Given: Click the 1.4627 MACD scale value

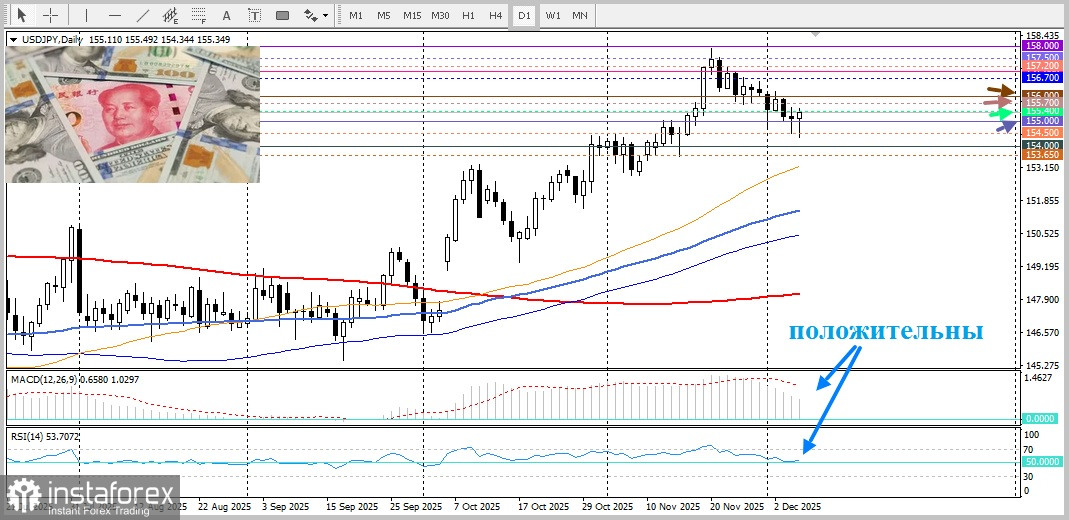Looking at the screenshot, I should coord(1039,377).
